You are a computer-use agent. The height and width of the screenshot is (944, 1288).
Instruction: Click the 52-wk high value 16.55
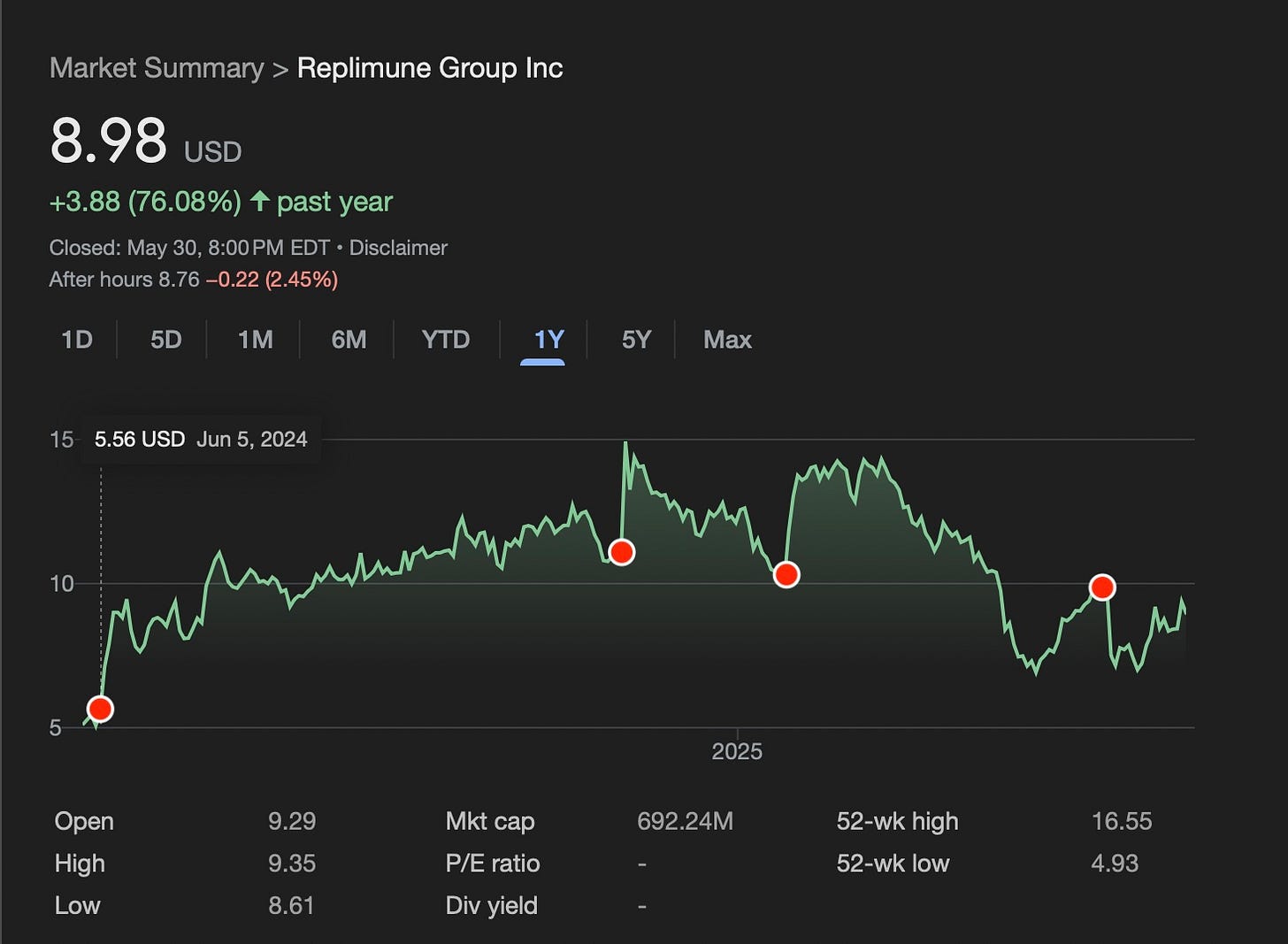tap(1122, 821)
